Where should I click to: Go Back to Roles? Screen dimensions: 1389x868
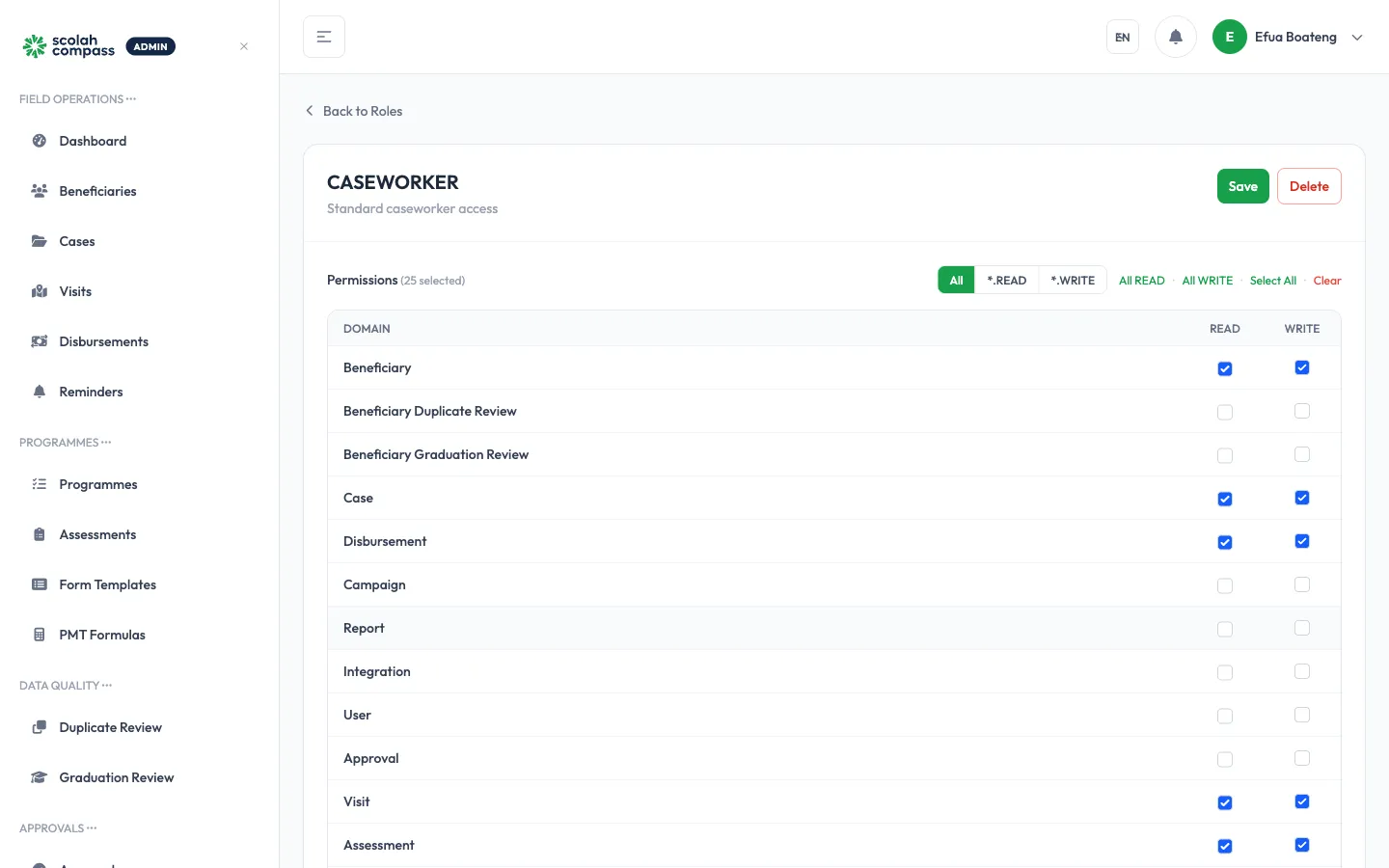(354, 111)
